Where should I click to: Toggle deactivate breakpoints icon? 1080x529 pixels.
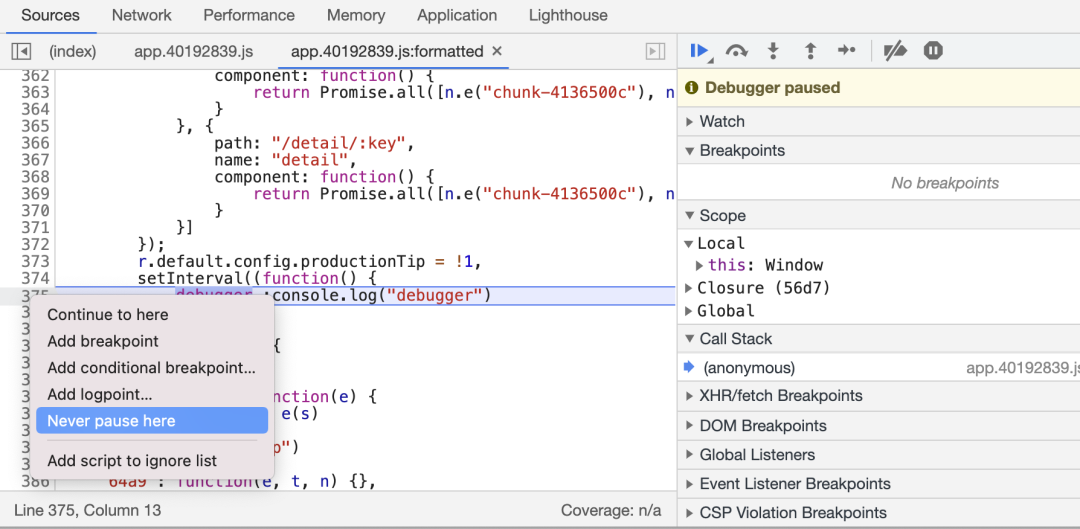pyautogui.click(x=895, y=51)
